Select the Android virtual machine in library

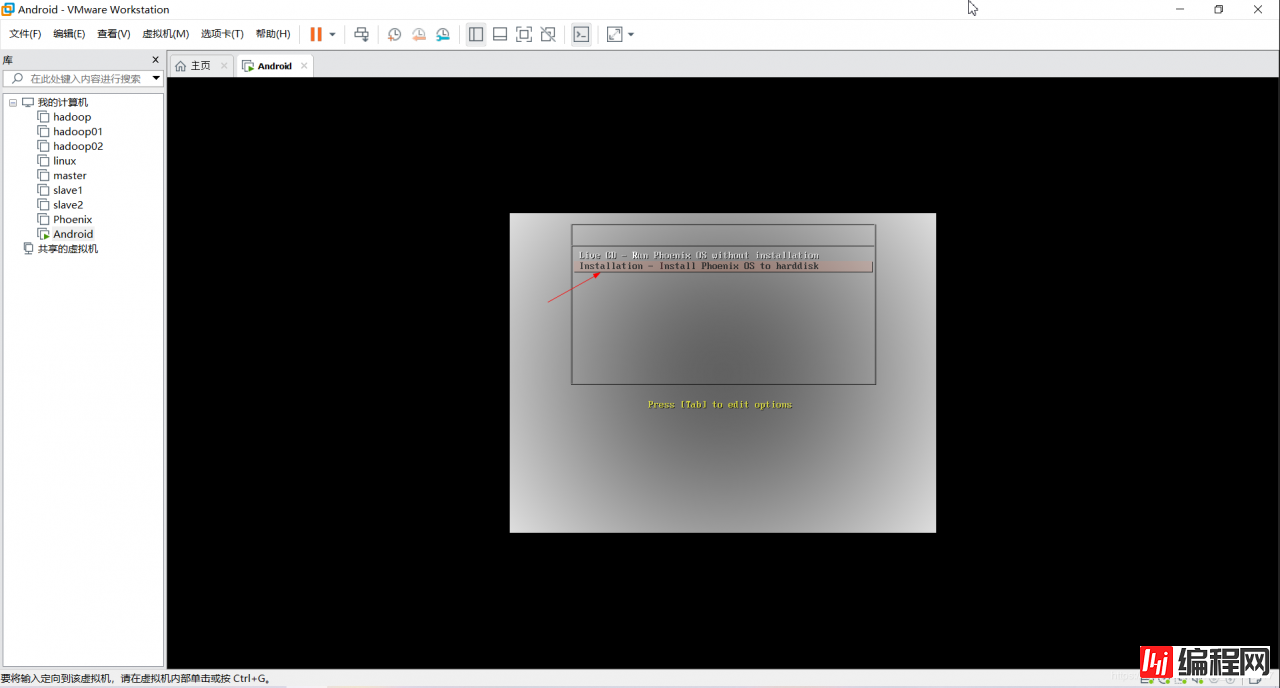tap(73, 234)
